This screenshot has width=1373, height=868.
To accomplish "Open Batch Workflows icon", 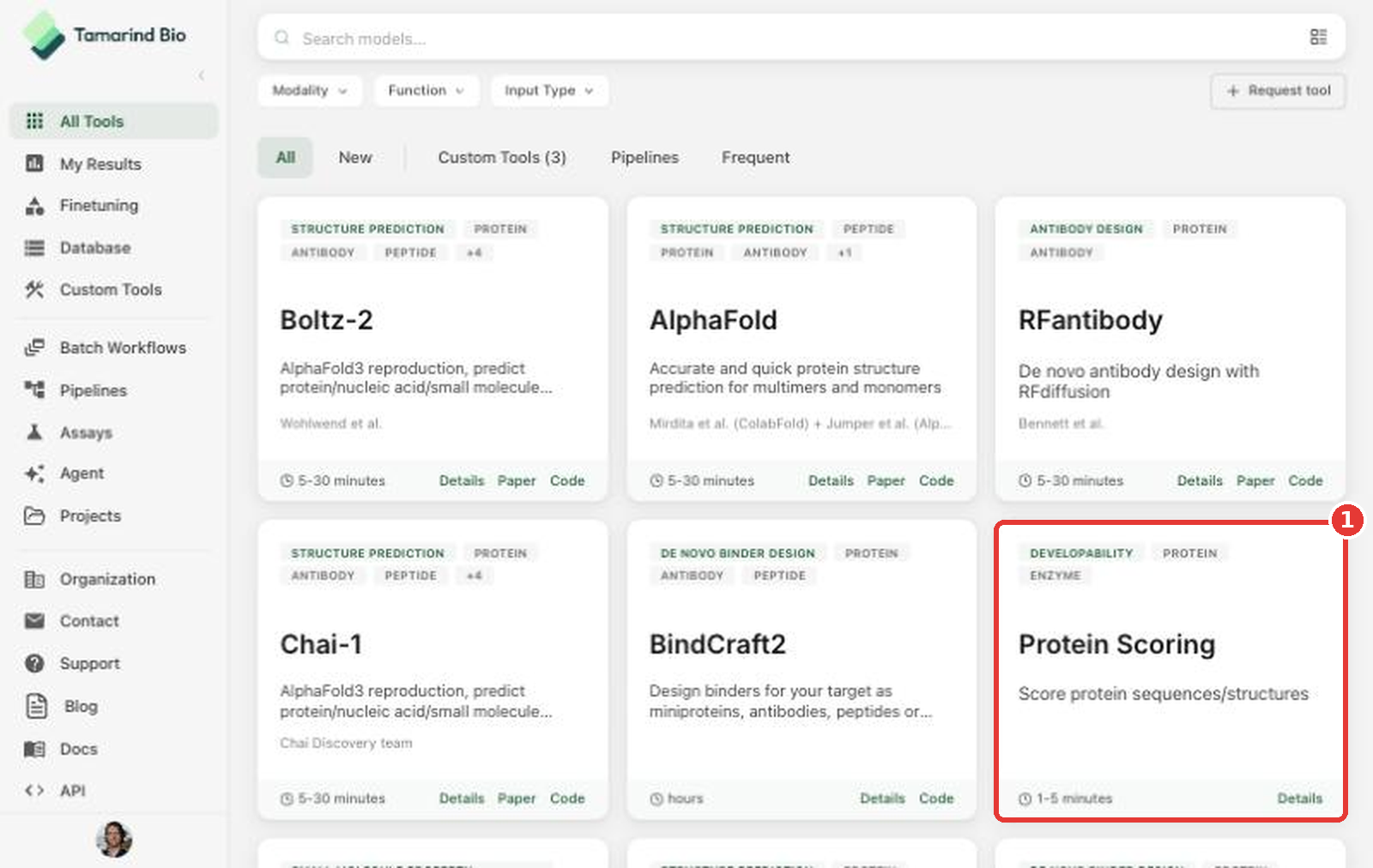I will 34,347.
